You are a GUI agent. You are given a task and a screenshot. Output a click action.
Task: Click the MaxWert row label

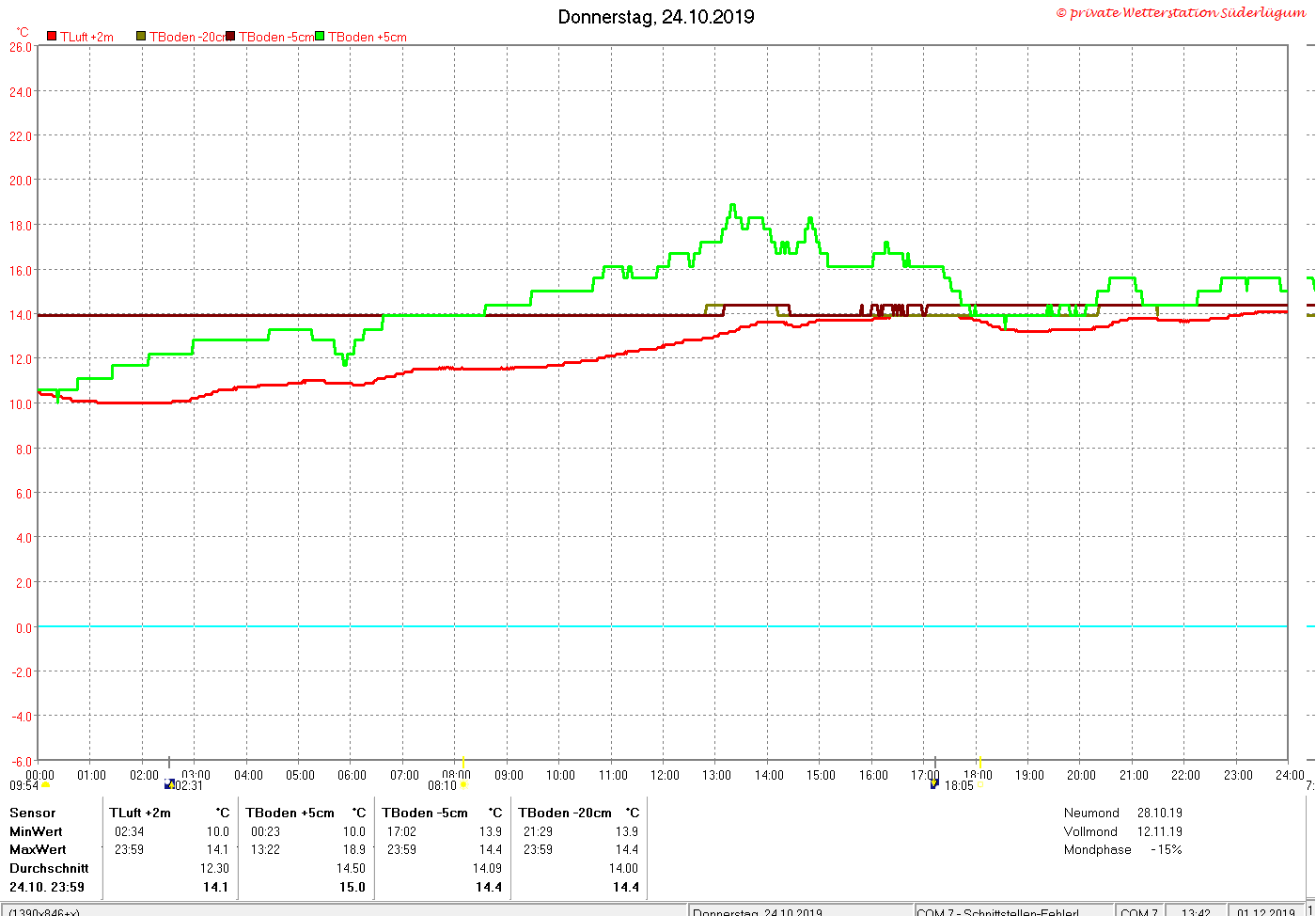[x=36, y=849]
